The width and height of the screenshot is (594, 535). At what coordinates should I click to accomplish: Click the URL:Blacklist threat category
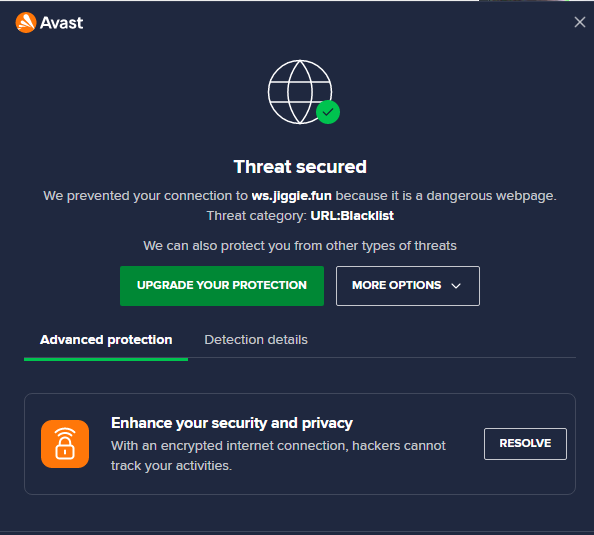point(352,216)
